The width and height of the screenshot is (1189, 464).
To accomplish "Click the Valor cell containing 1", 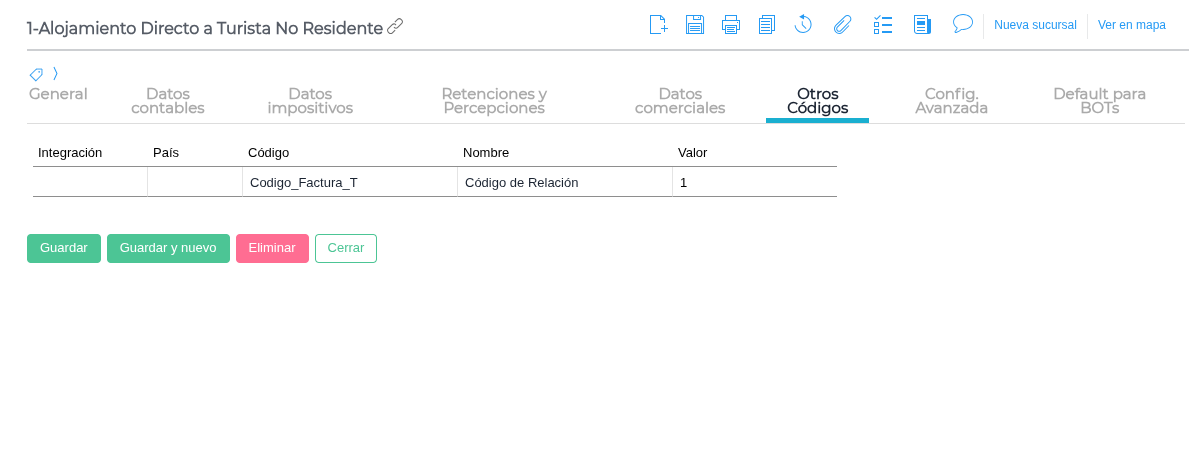I will tap(754, 182).
